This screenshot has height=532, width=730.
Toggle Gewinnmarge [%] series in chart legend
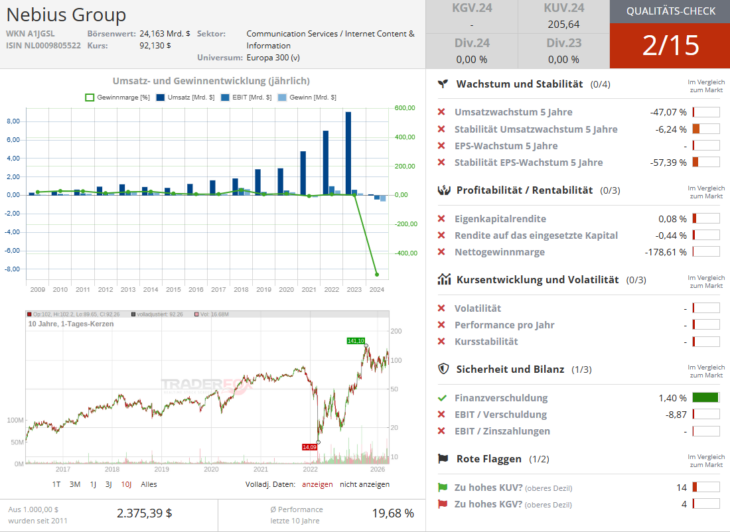pos(118,97)
